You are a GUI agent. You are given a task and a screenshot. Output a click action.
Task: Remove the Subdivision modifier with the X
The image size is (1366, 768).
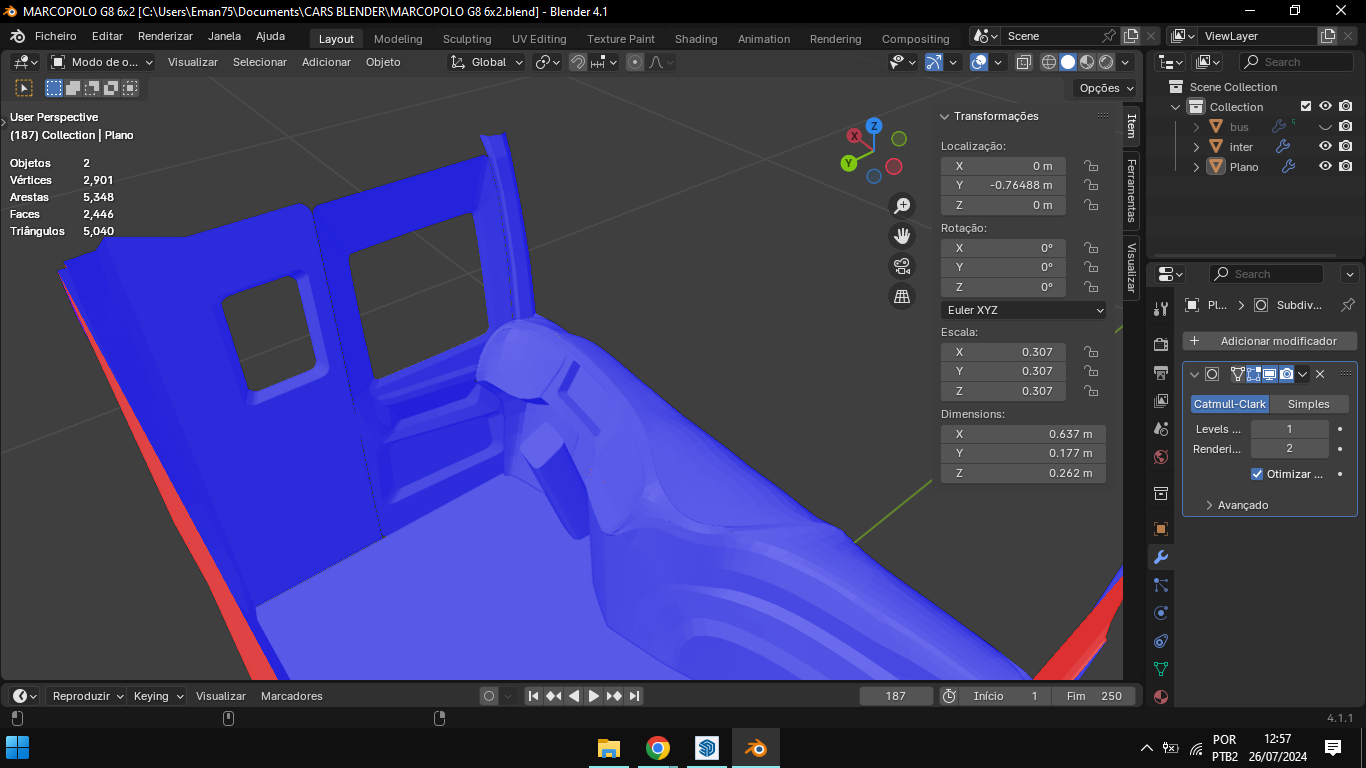[1320, 374]
